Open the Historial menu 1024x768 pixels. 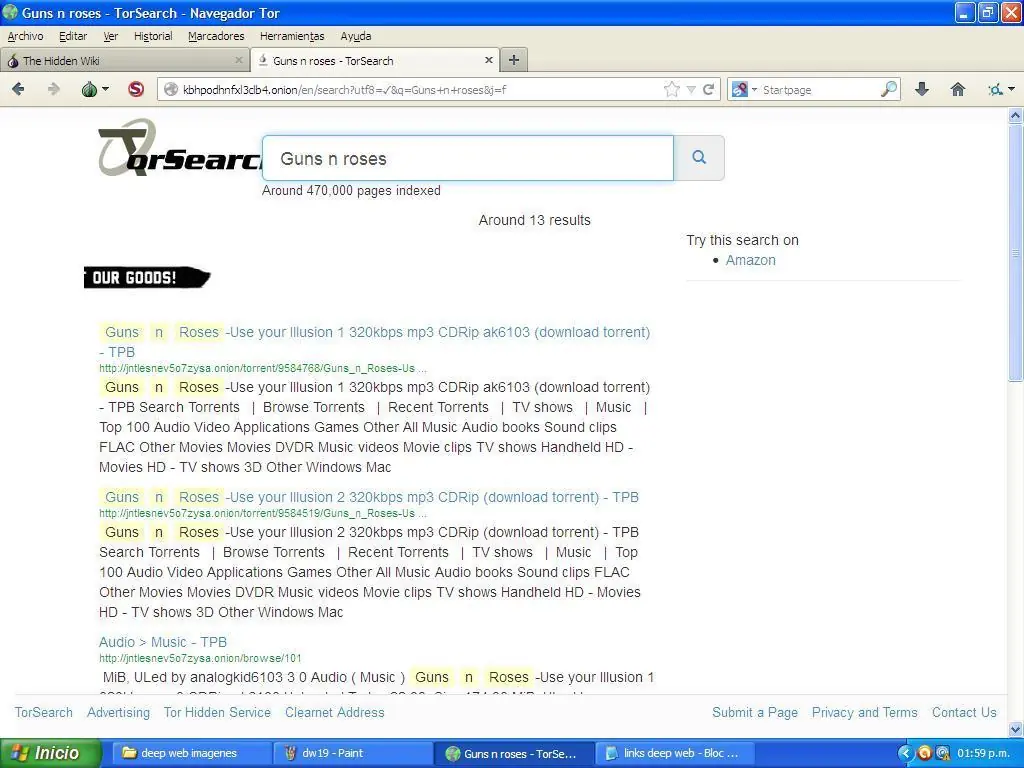(x=153, y=36)
